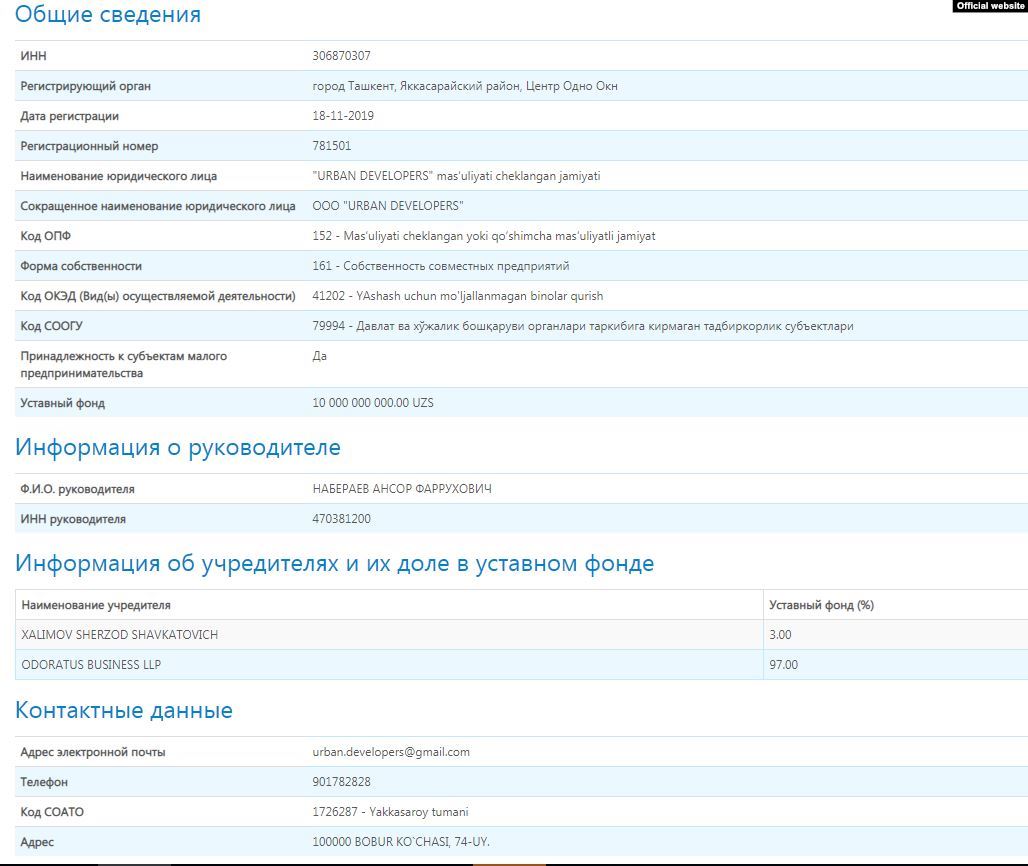Click the full legal name "URBAN DEVELOPERS" mas'uliyati cheklangan jamiyati
1028x866 pixels.
pyautogui.click(x=456, y=176)
